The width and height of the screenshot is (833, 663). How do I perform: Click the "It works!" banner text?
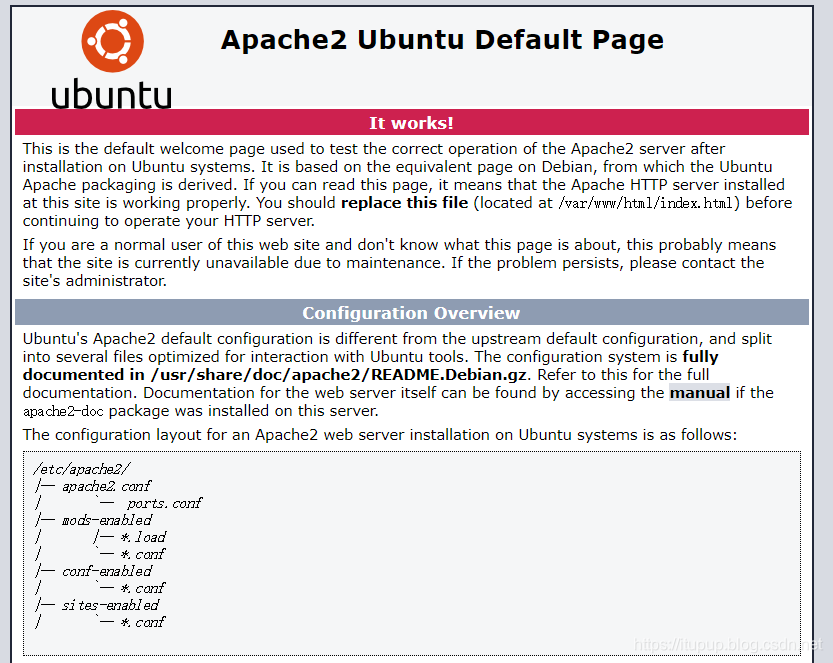pyautogui.click(x=412, y=123)
